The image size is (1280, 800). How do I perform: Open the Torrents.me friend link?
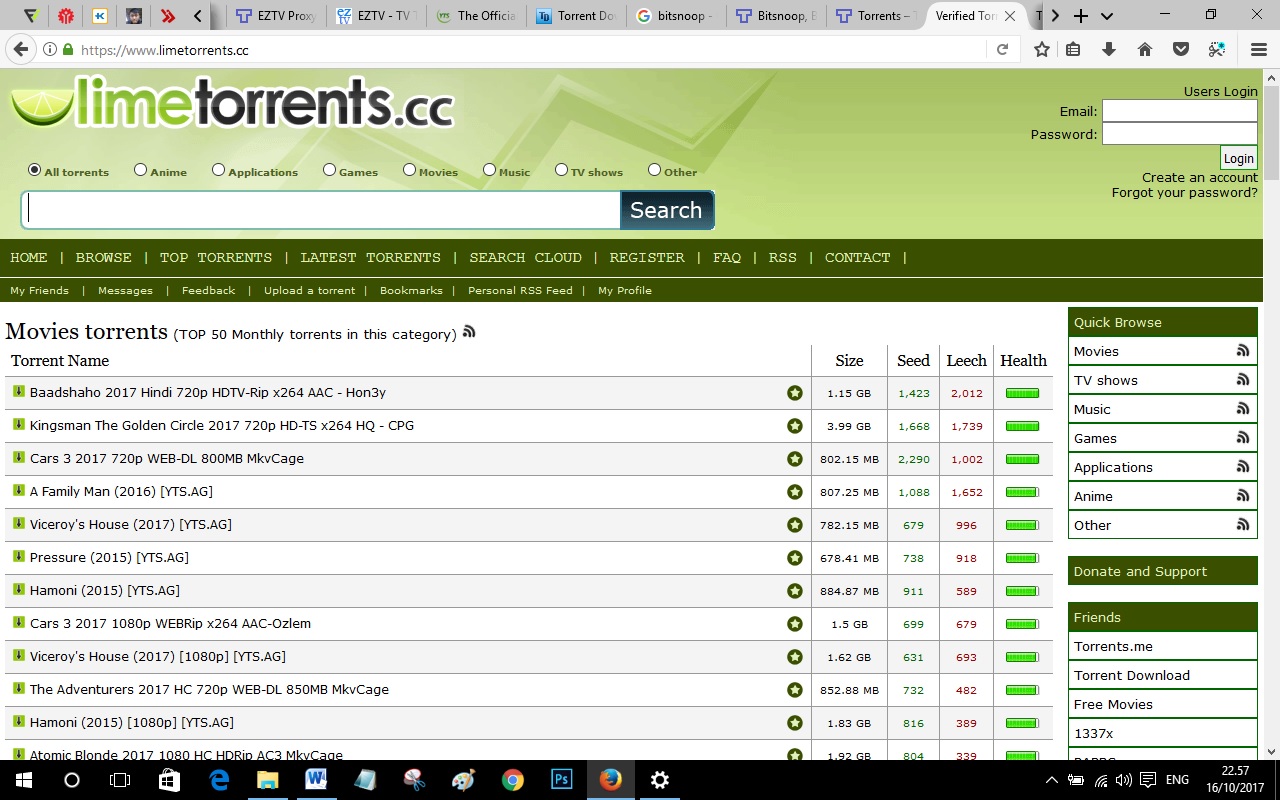(x=1162, y=646)
